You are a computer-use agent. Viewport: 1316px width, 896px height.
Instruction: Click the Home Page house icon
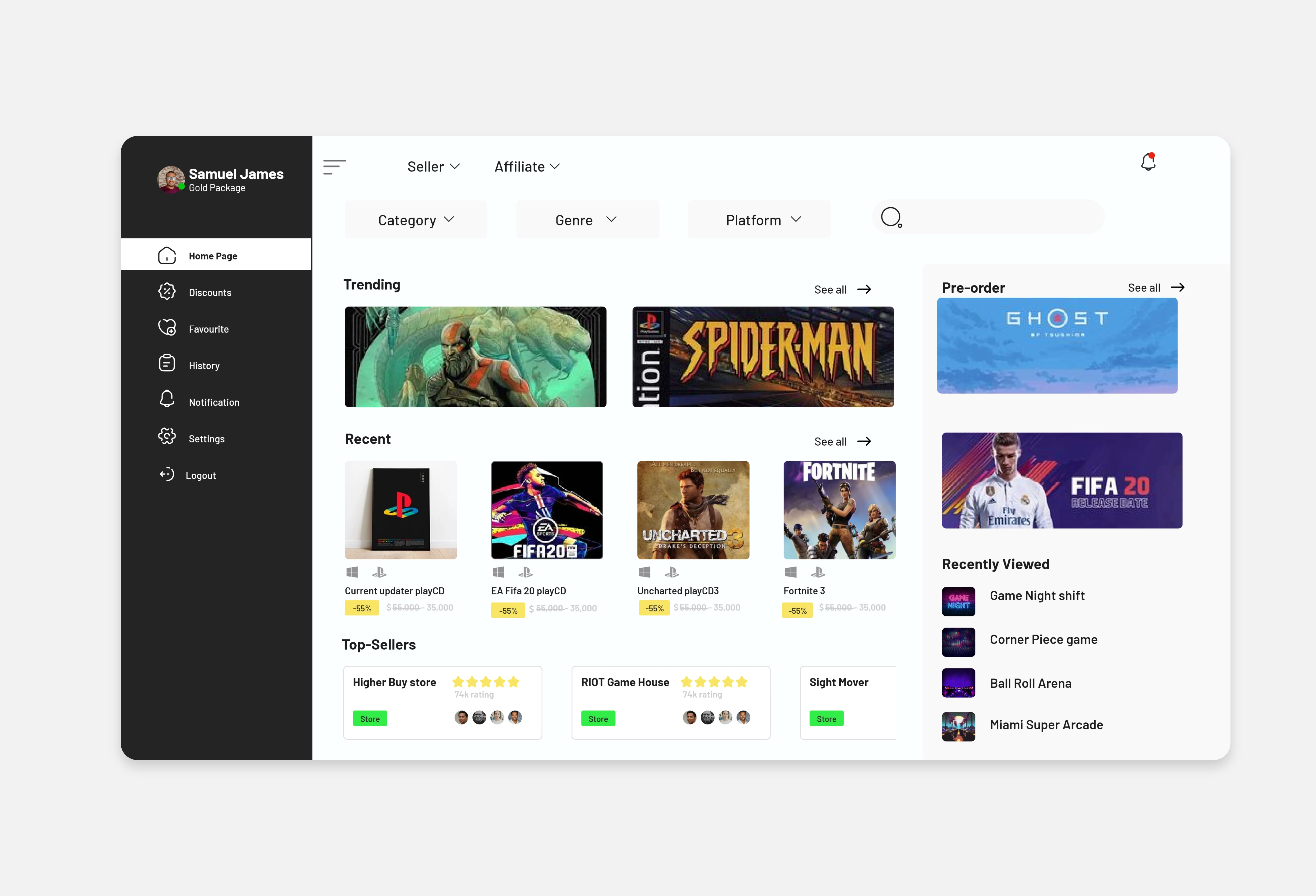point(167,255)
